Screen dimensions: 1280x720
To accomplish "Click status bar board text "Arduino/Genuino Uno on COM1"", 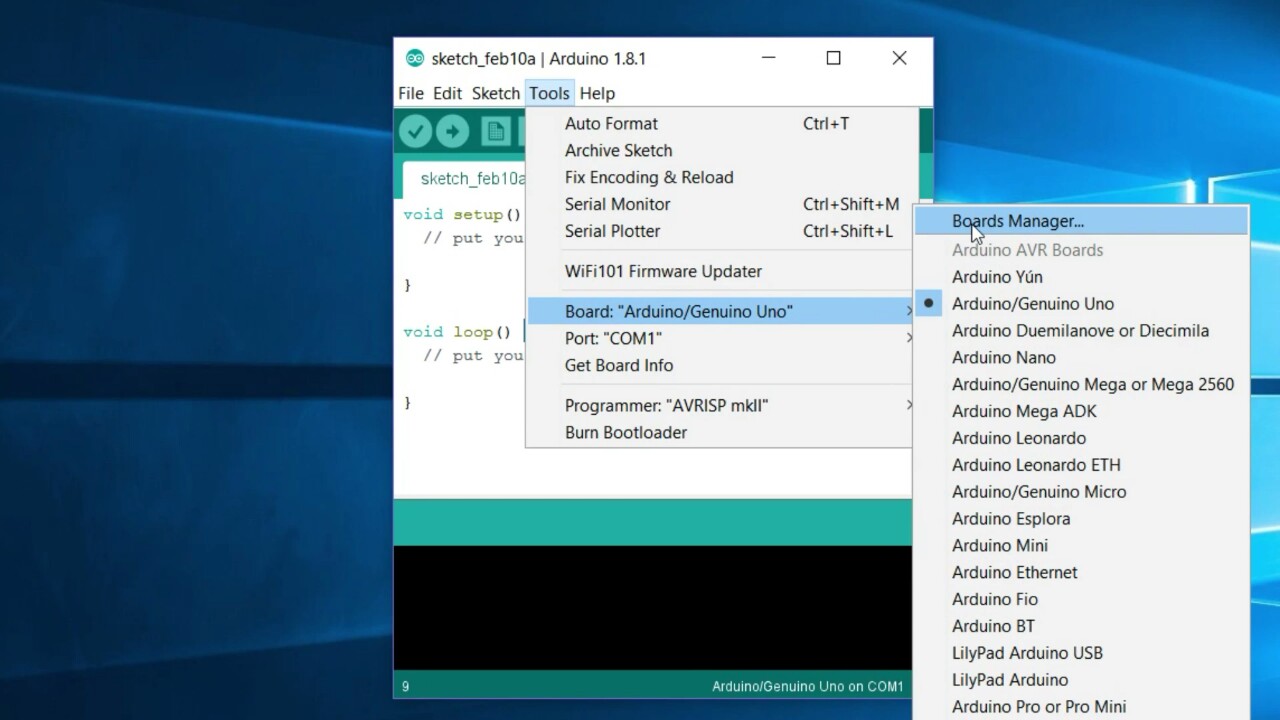I will pos(807,687).
